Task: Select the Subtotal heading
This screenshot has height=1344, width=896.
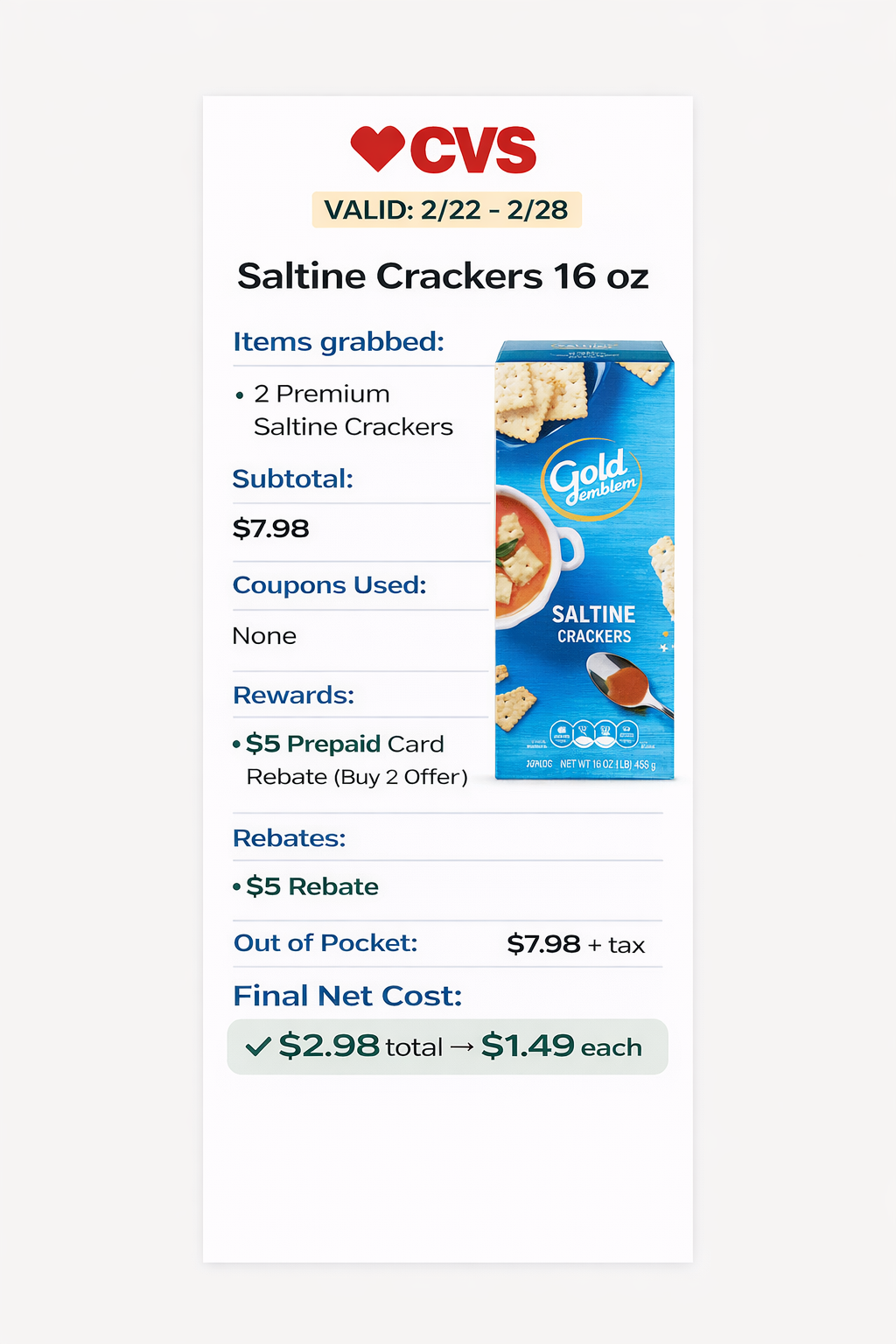Action: coord(293,479)
